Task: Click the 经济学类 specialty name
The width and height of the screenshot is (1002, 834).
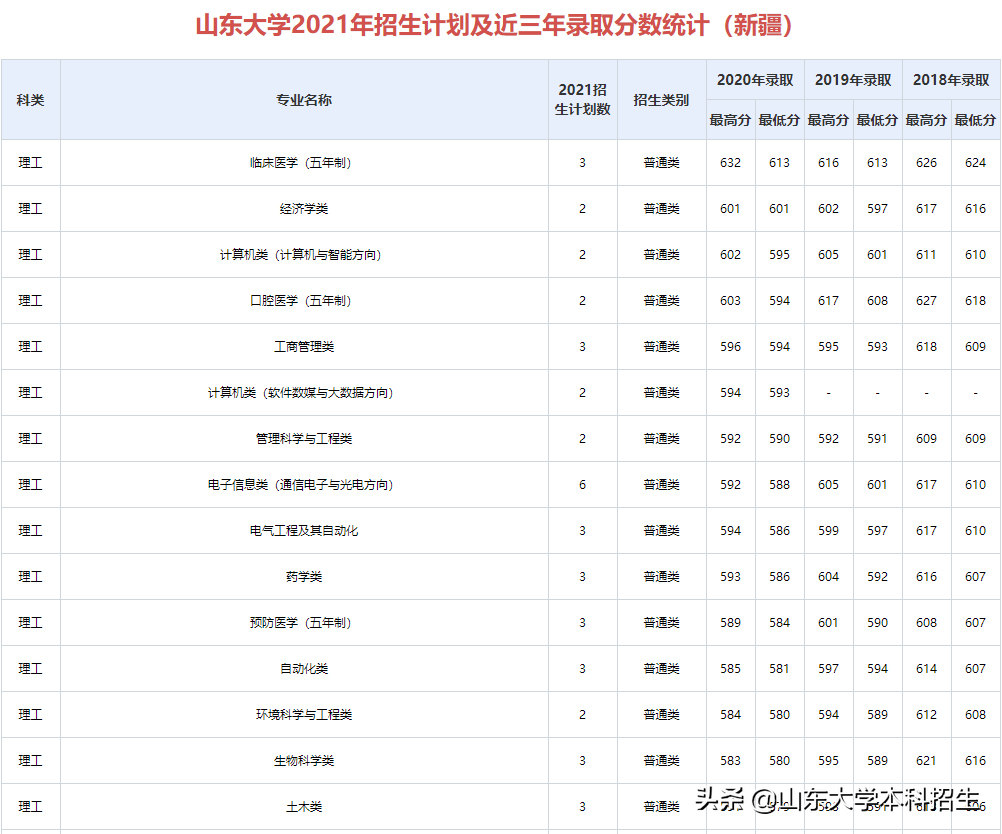Action: (x=302, y=208)
